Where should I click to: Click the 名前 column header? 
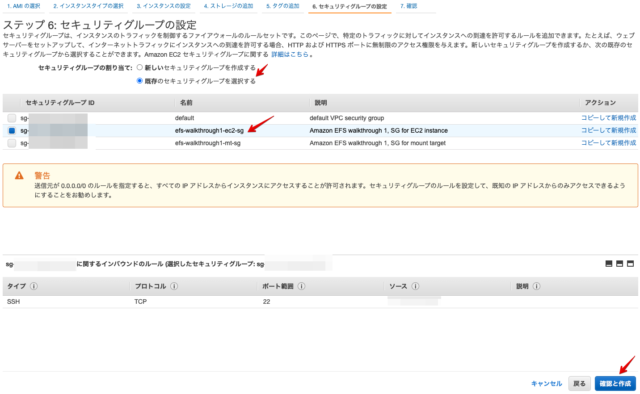point(186,103)
